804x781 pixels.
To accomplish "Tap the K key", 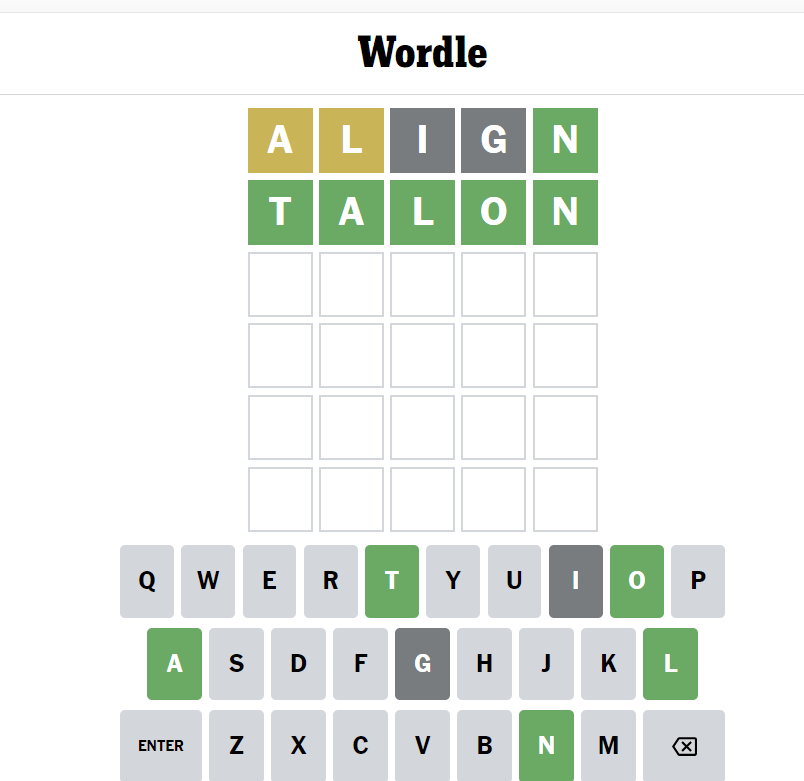I will coord(608,663).
